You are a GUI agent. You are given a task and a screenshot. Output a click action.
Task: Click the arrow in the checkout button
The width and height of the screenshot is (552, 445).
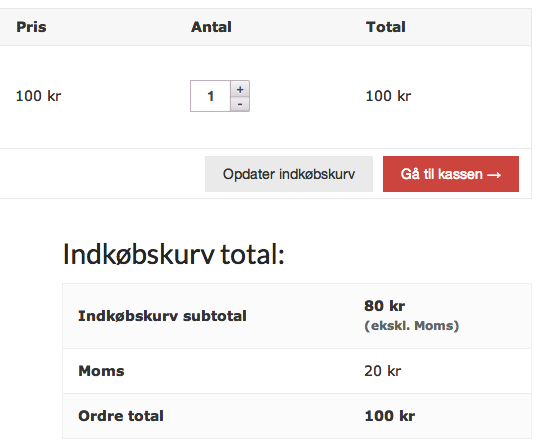click(x=494, y=175)
